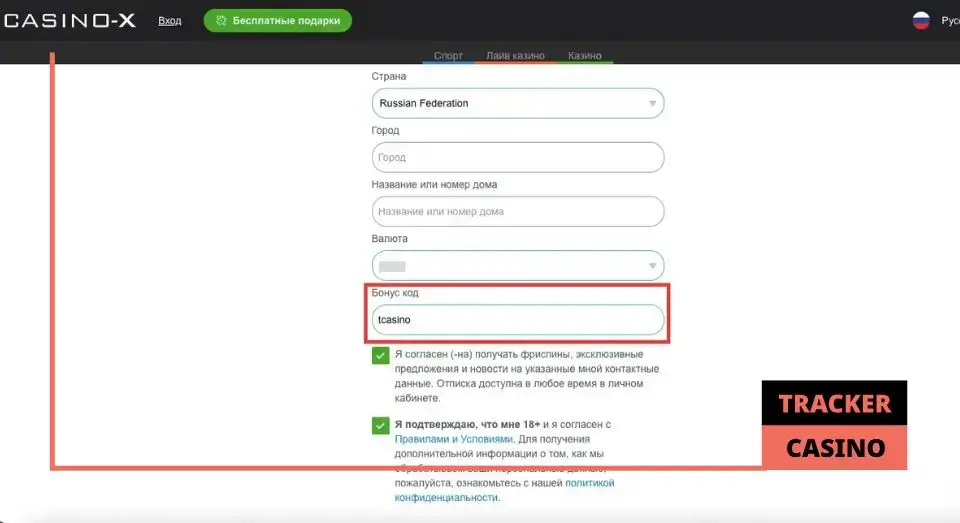Toggle the freespins and news consent checkbox
The width and height of the screenshot is (960, 523).
pos(380,356)
